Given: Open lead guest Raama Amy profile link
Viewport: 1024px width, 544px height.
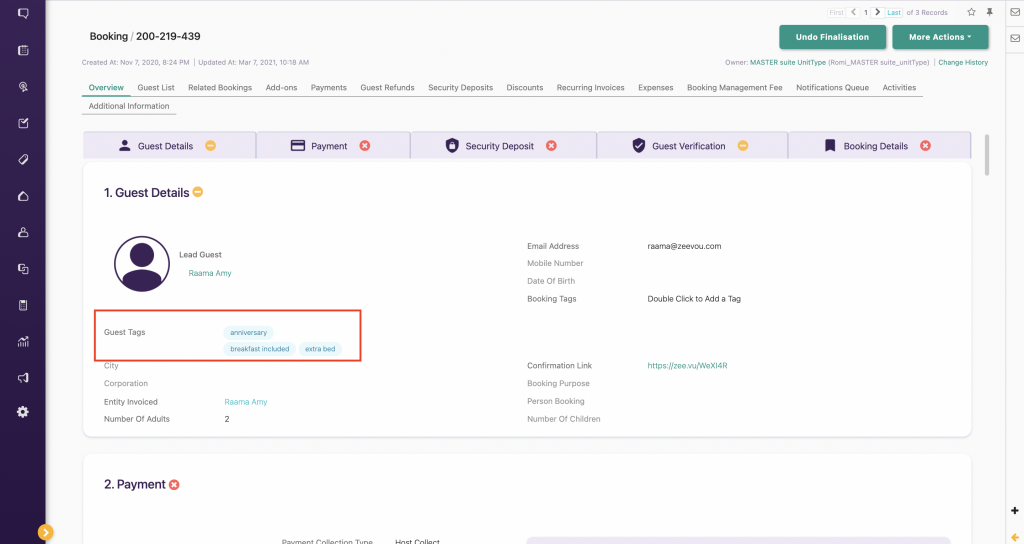Looking at the screenshot, I should point(210,273).
